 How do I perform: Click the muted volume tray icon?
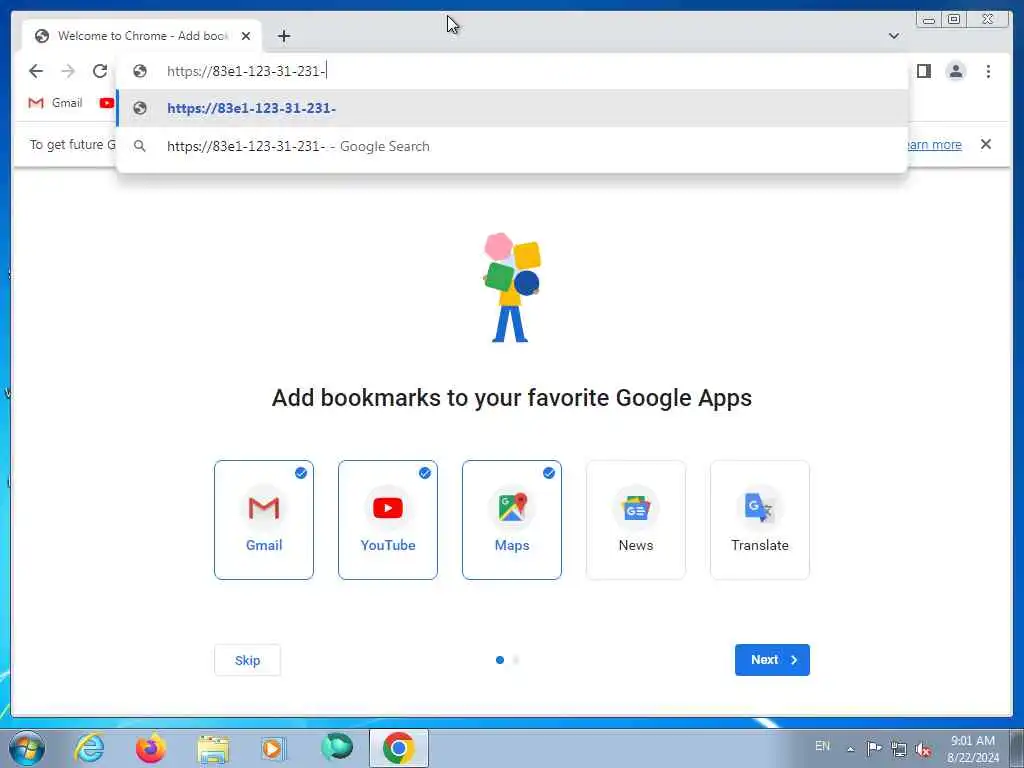(923, 750)
